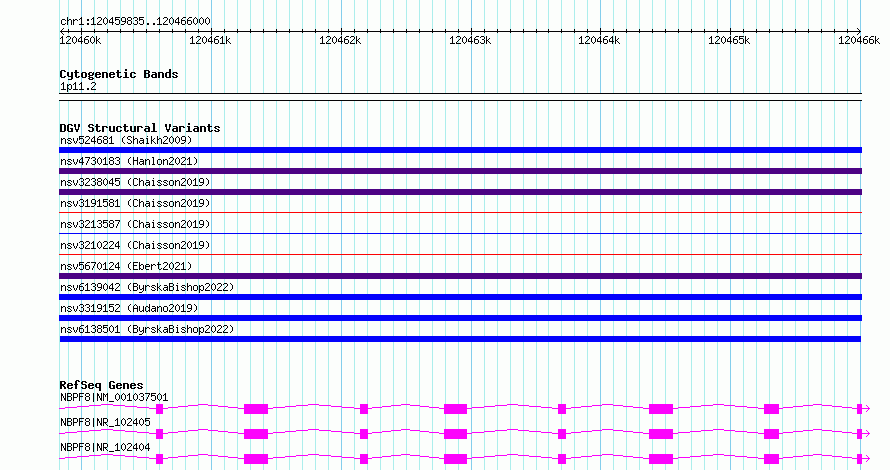Open variant label nsv524681 (Shaikh2009)
The height and width of the screenshot is (470, 890).
tap(126, 140)
